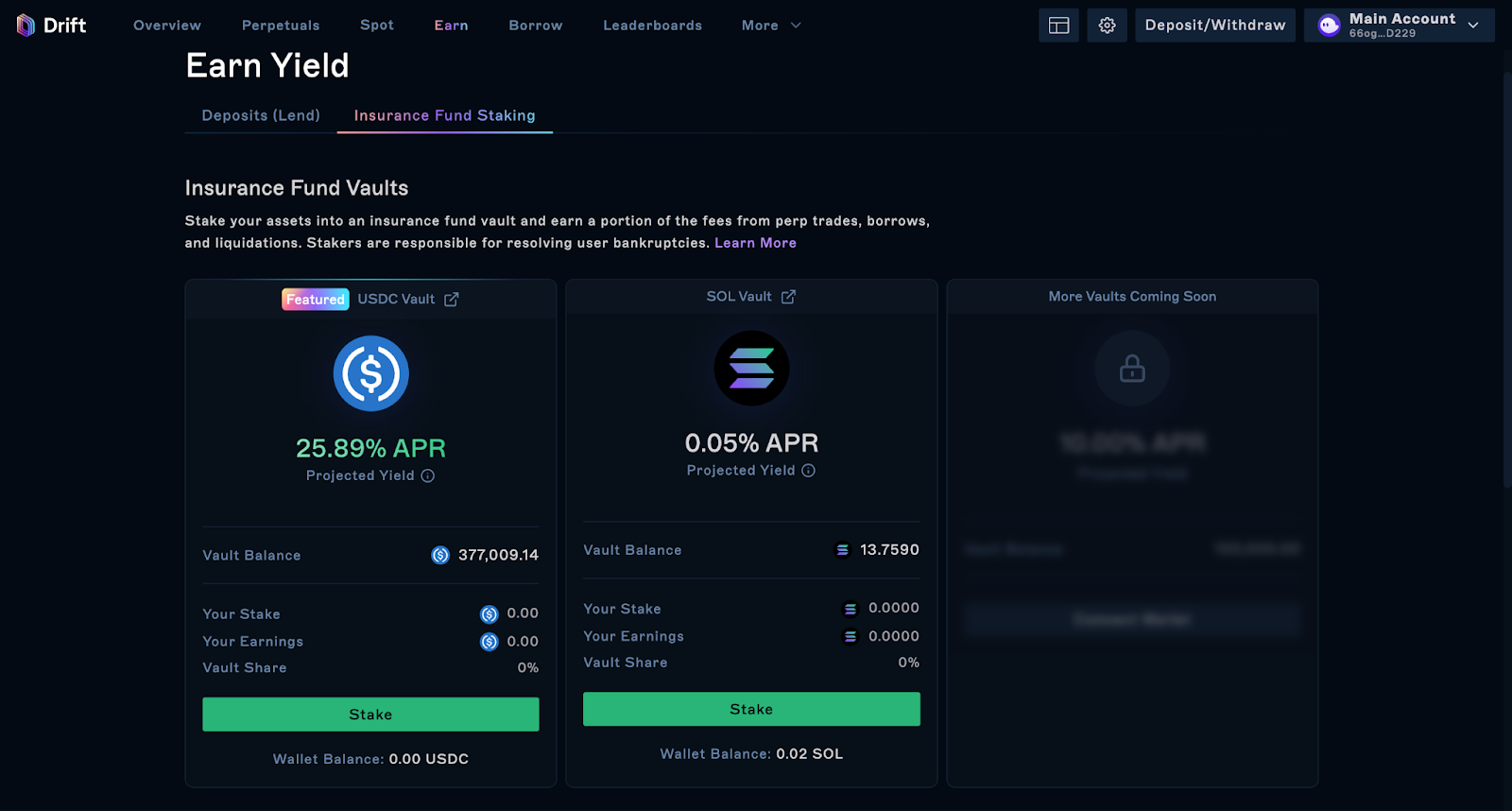The width and height of the screenshot is (1512, 811).
Task: Open SOL Vault external link icon
Action: (x=788, y=297)
